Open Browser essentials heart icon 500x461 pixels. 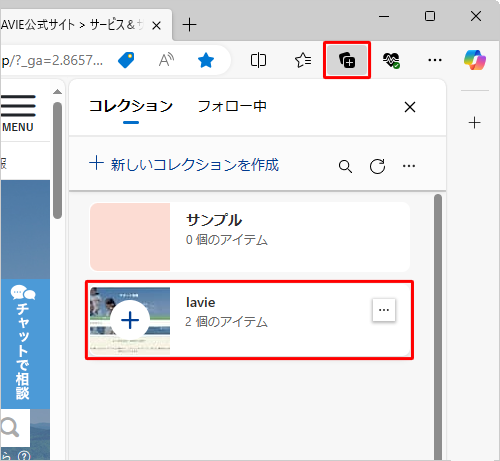[391, 60]
